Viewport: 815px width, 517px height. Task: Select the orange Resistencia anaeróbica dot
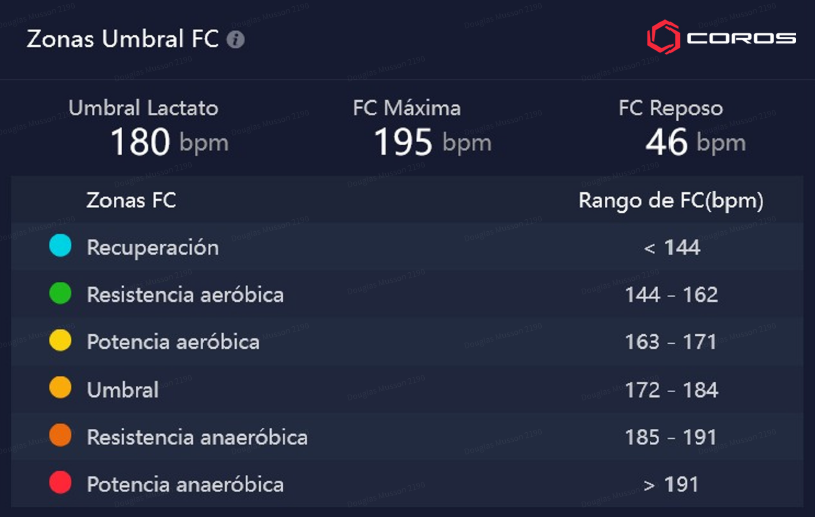[x=60, y=435]
